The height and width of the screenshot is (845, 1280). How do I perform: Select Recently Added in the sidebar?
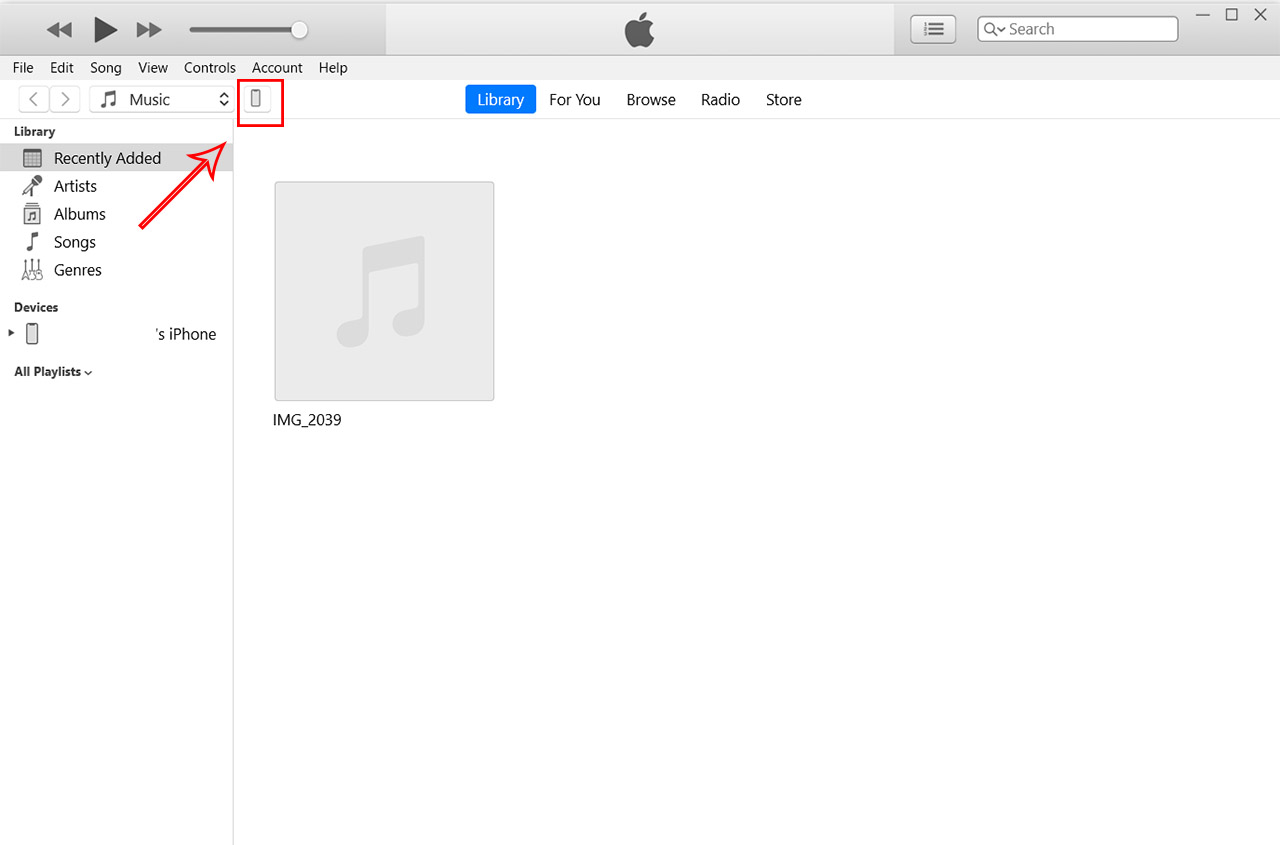(116, 158)
